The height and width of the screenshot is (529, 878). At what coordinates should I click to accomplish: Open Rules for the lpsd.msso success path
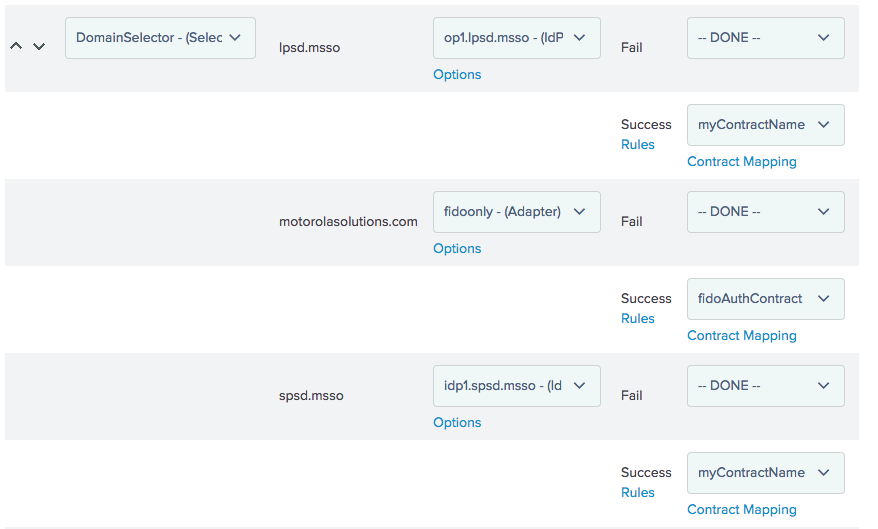pos(637,144)
